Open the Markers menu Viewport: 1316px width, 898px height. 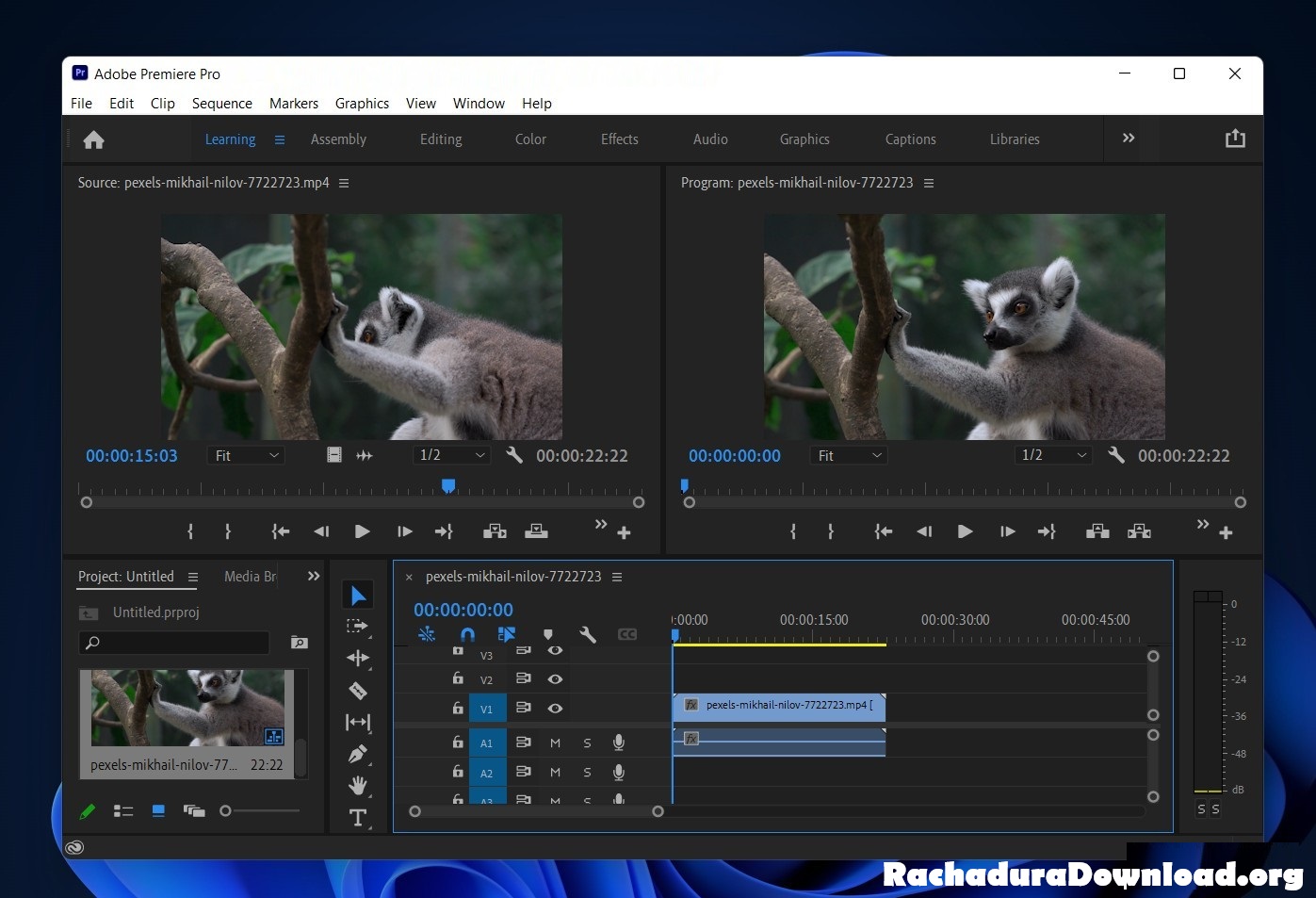(x=294, y=104)
